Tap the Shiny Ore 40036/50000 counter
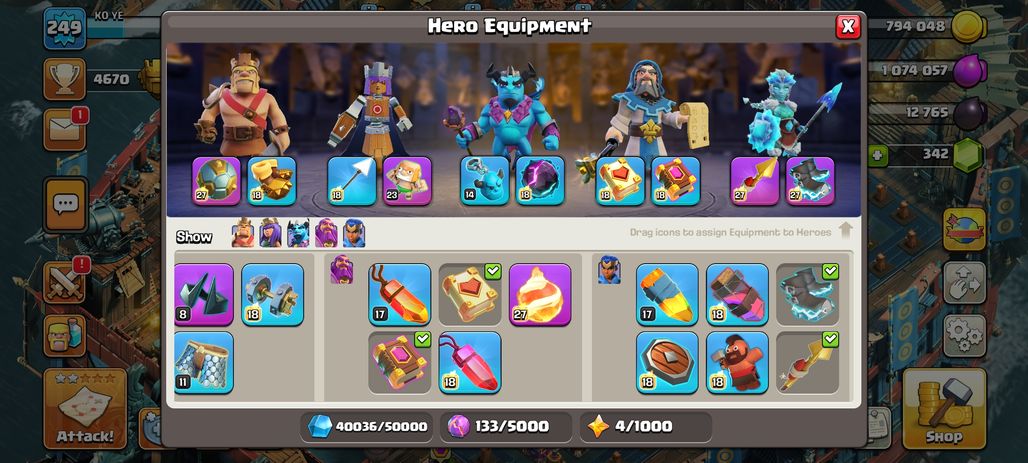 367,426
